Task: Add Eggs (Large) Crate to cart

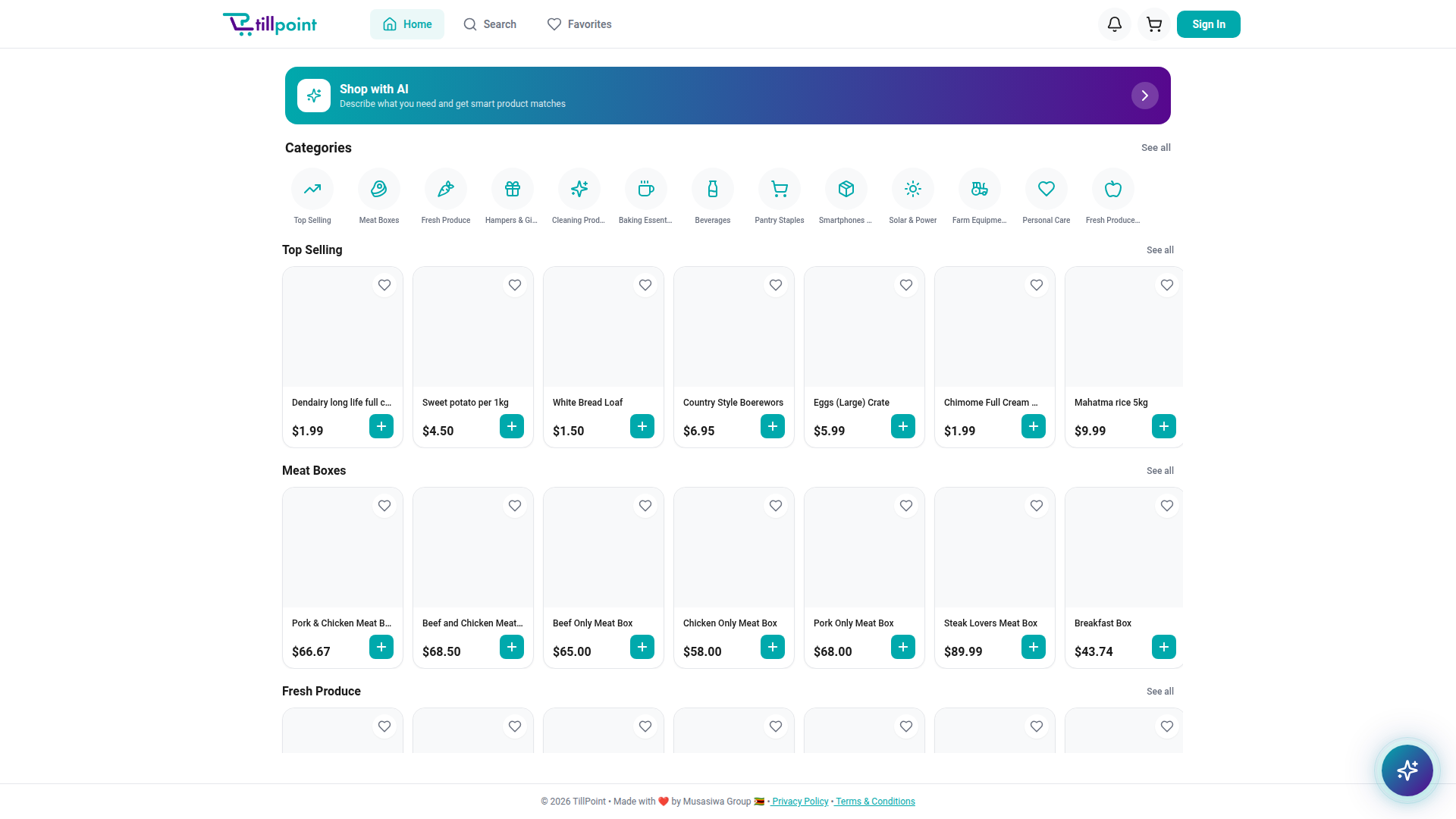Action: (903, 426)
